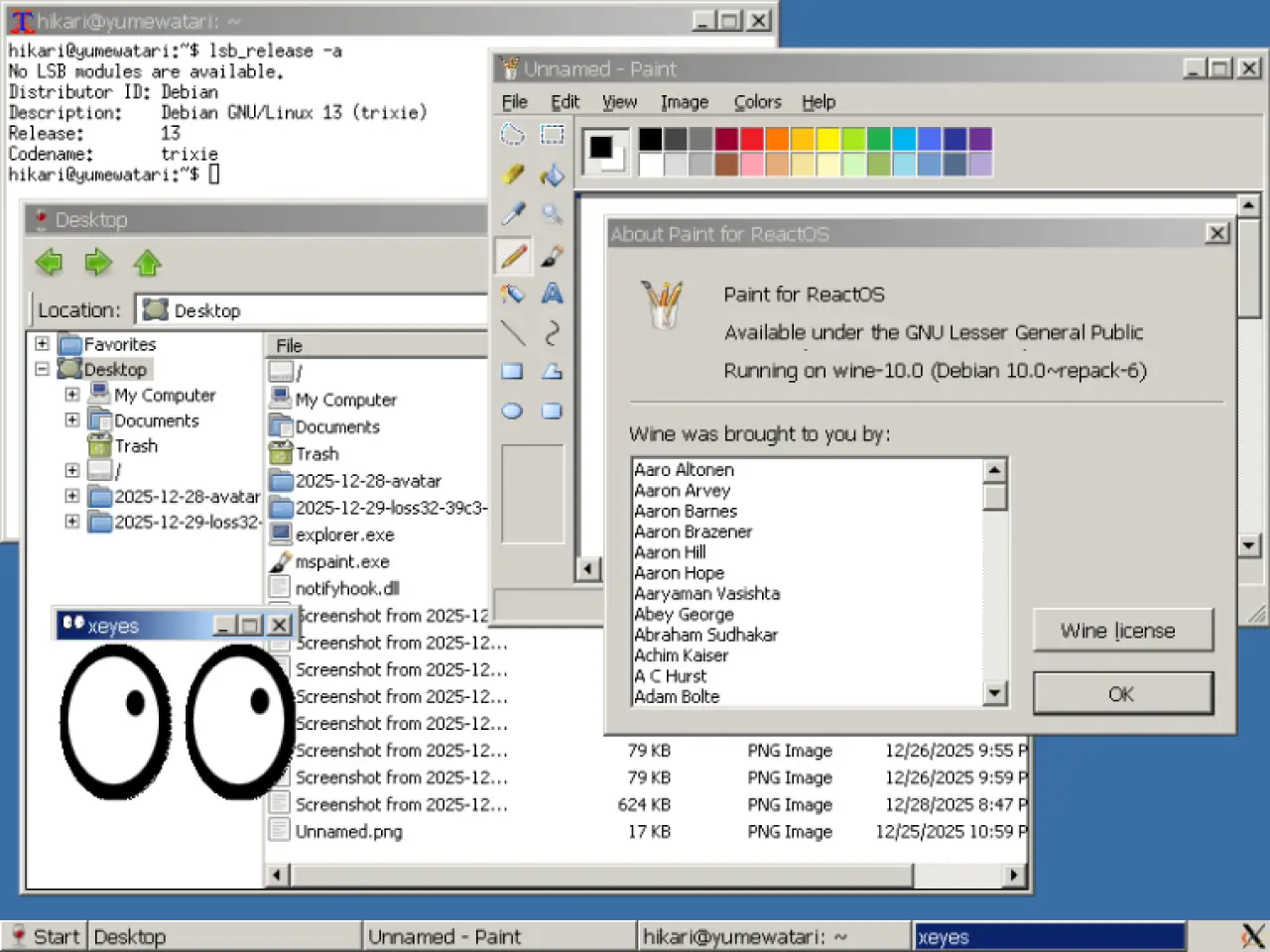
Task: Pick the Fill With Color tool
Action: tap(552, 175)
